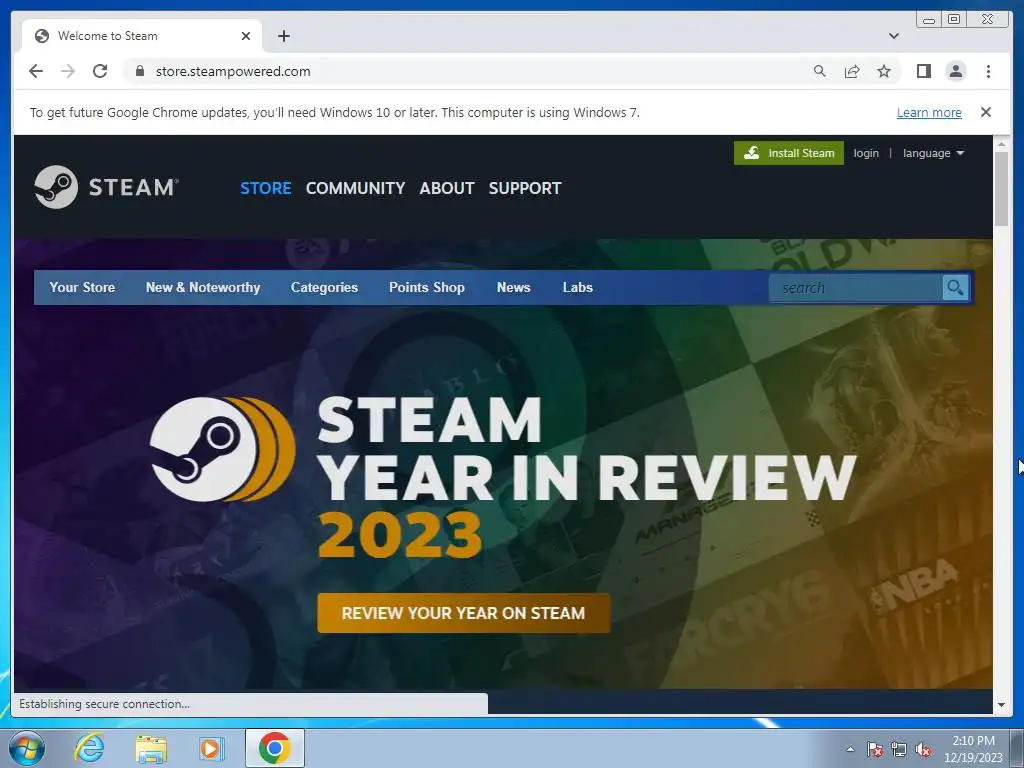Bookmark this tab with the star icon
Viewport: 1024px width, 768px height.
[884, 71]
